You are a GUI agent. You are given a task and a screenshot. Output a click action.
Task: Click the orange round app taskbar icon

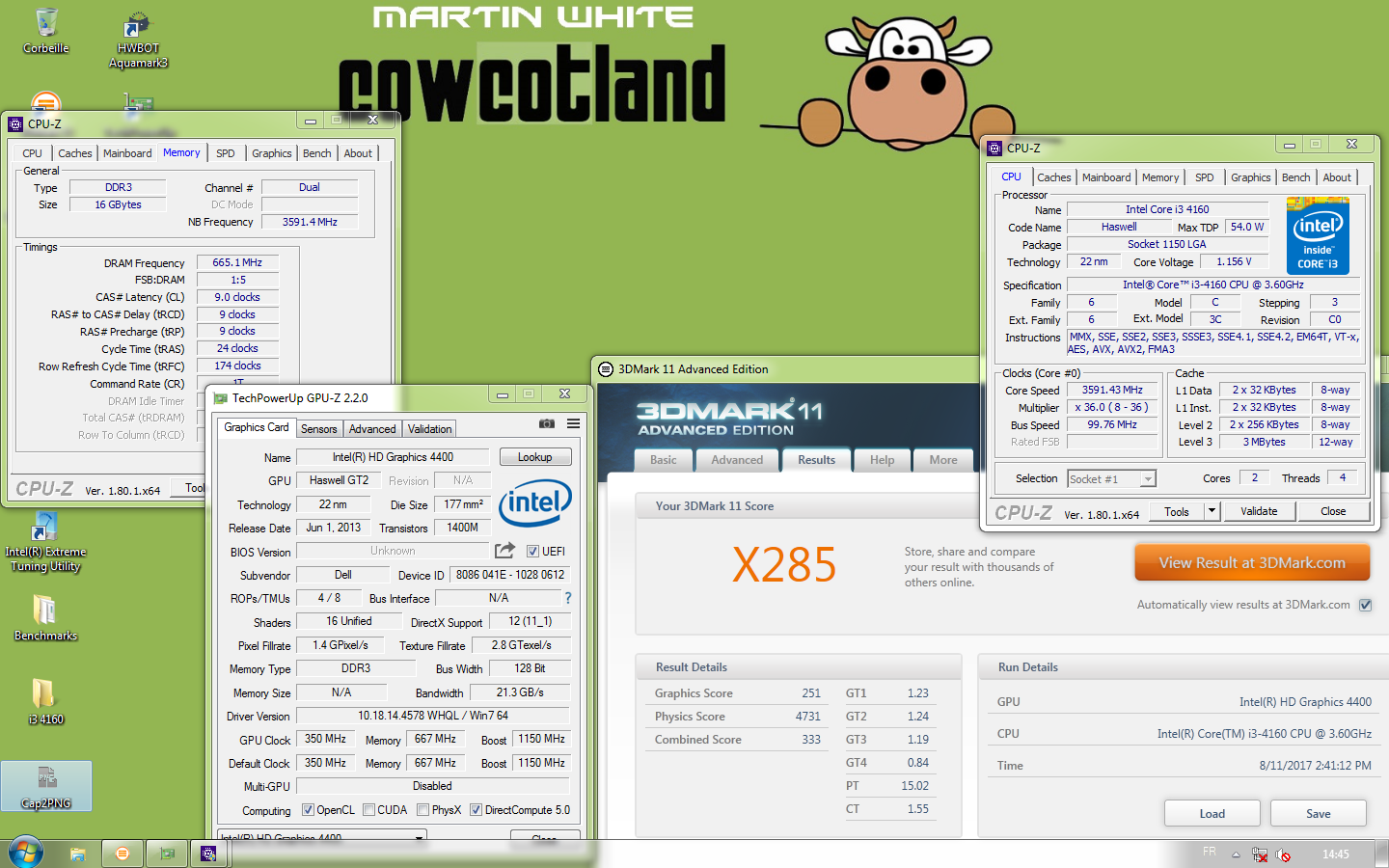[122, 854]
